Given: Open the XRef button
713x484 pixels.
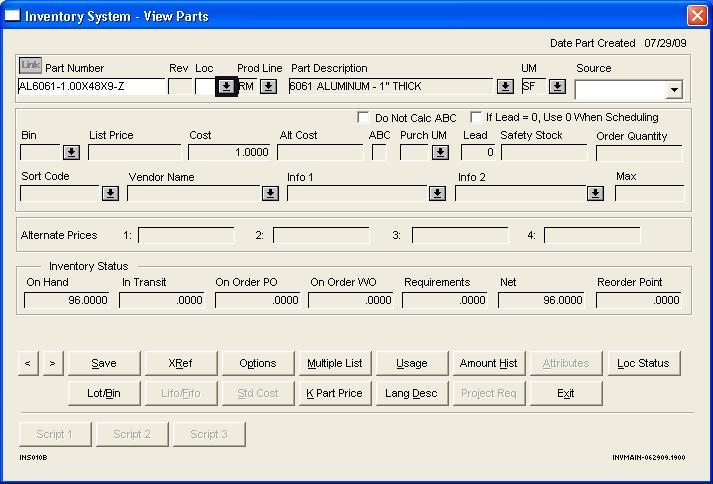Looking at the screenshot, I should 181,363.
